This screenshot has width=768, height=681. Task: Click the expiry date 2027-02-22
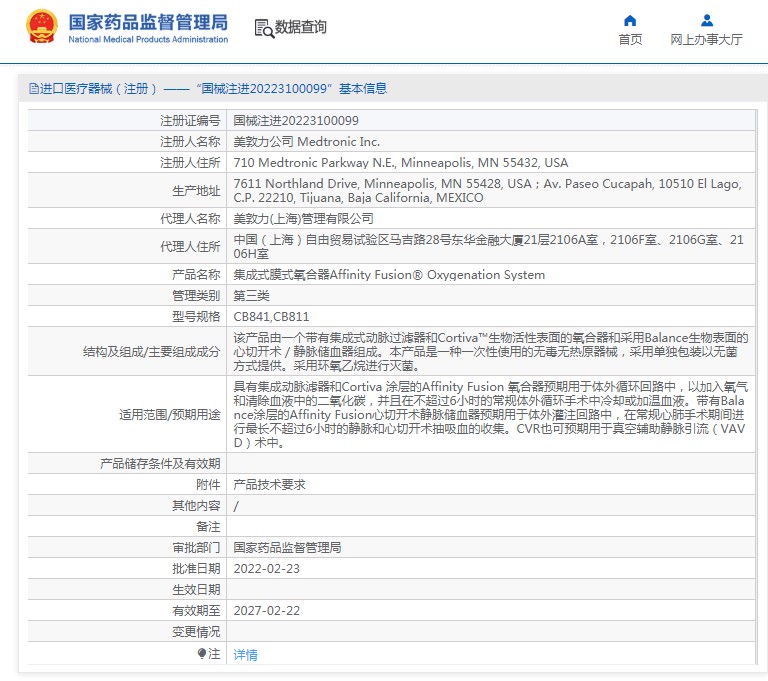coord(265,611)
